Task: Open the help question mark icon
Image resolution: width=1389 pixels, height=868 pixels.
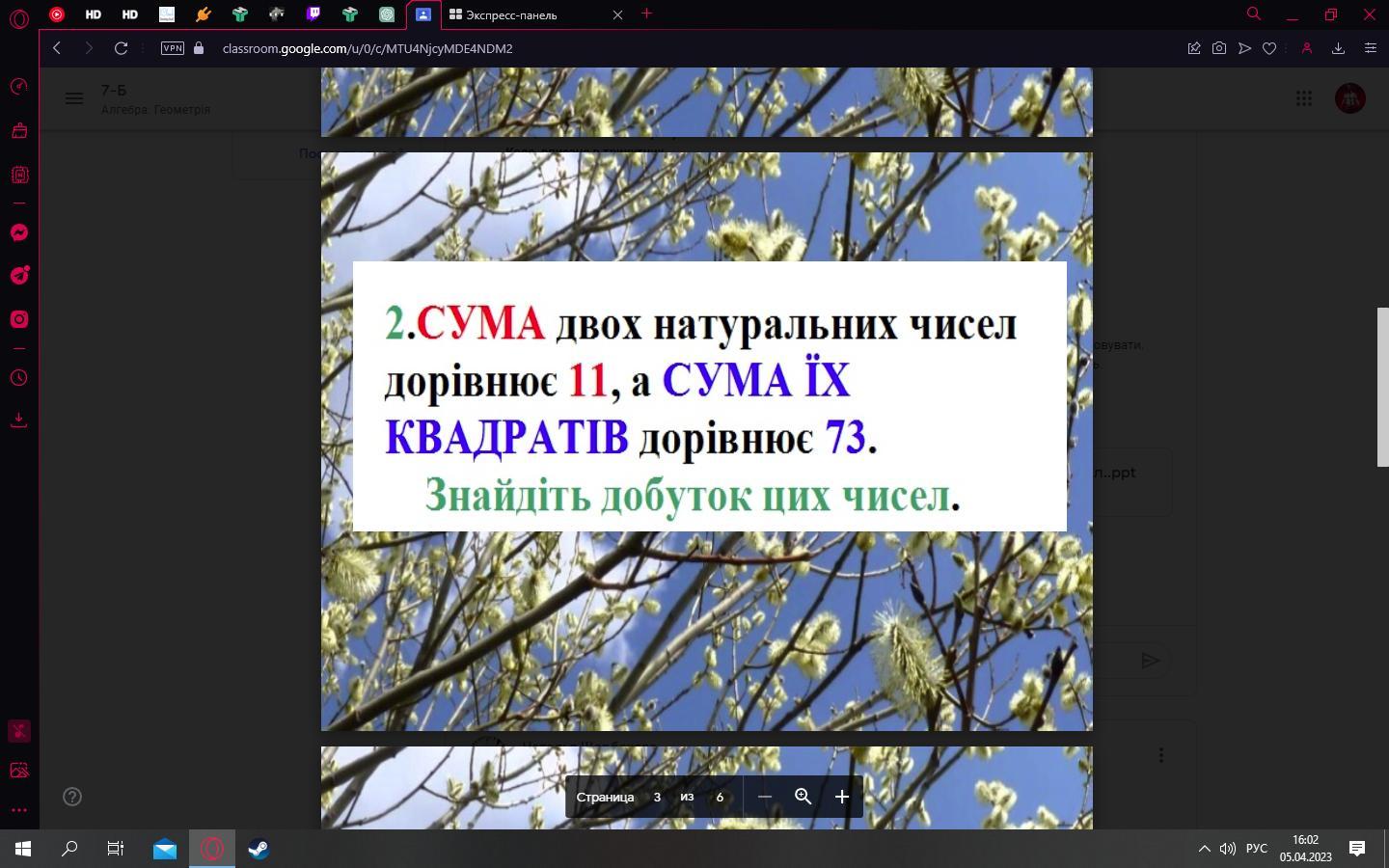Action: [x=72, y=797]
